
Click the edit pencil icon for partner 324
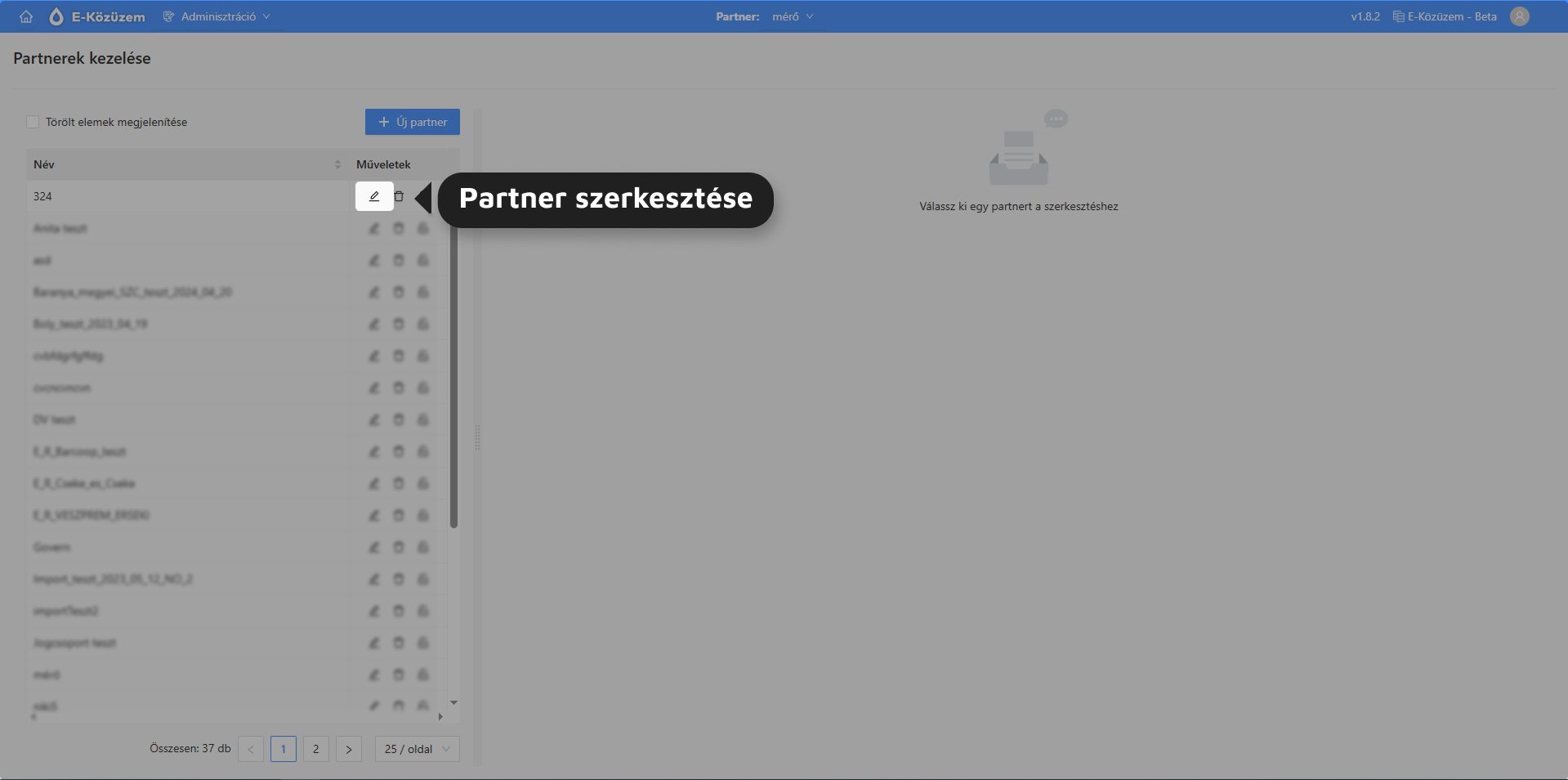374,196
